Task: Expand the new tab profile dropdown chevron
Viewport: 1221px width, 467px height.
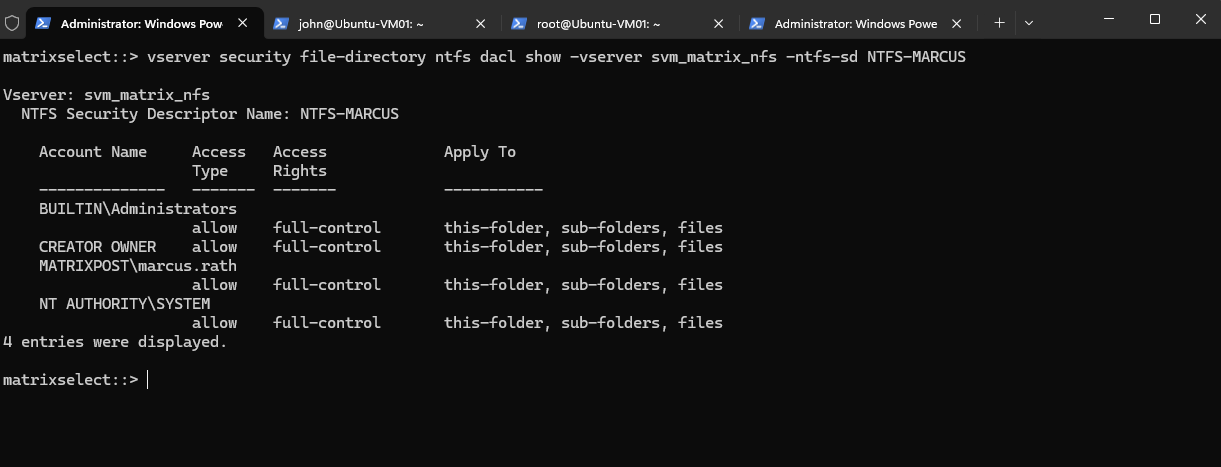Action: tap(1029, 22)
